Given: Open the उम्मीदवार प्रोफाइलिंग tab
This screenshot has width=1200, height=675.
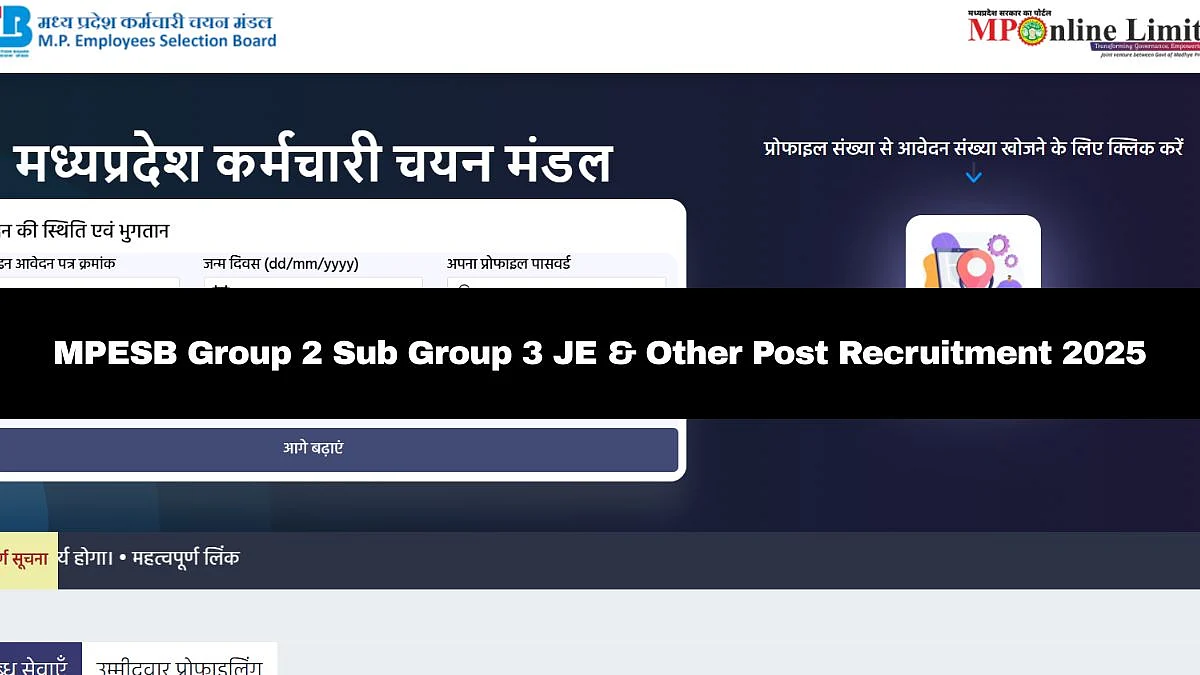Looking at the screenshot, I should (180, 660).
